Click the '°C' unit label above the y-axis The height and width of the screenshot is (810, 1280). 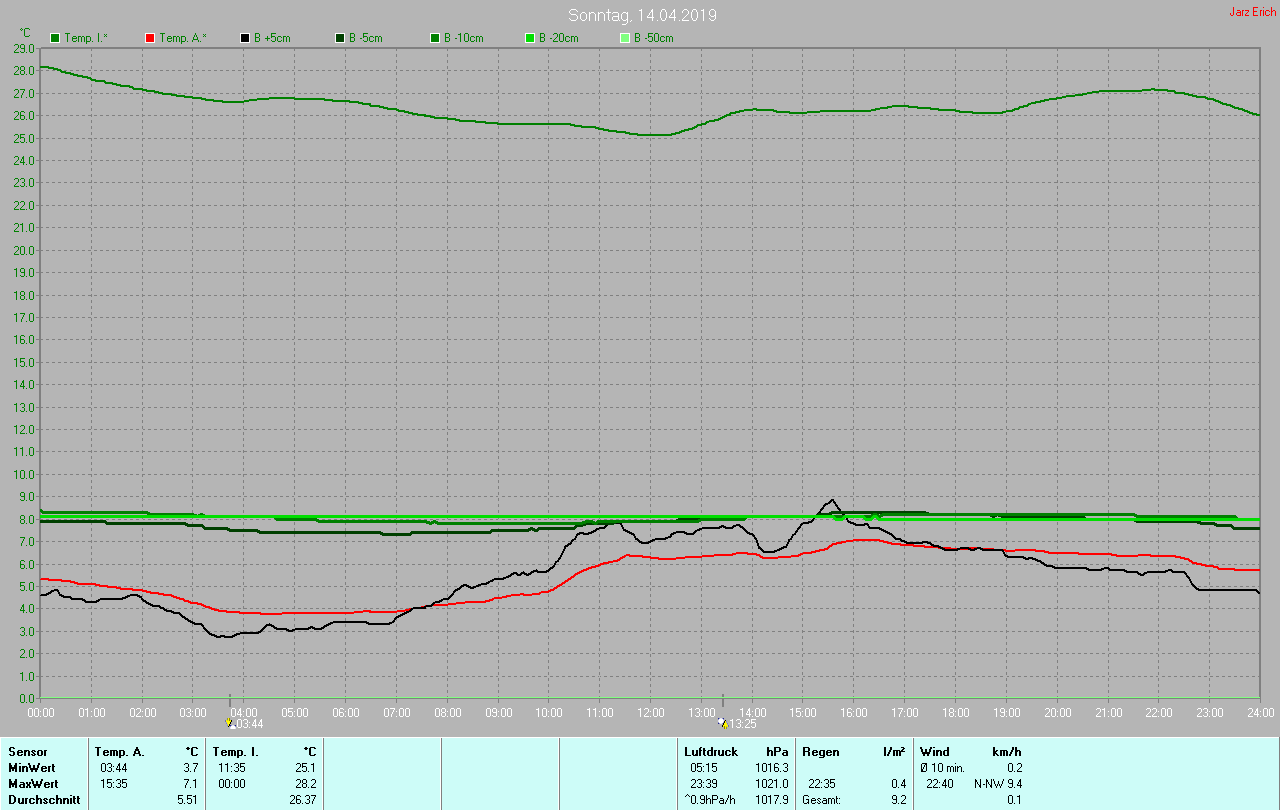(25, 33)
